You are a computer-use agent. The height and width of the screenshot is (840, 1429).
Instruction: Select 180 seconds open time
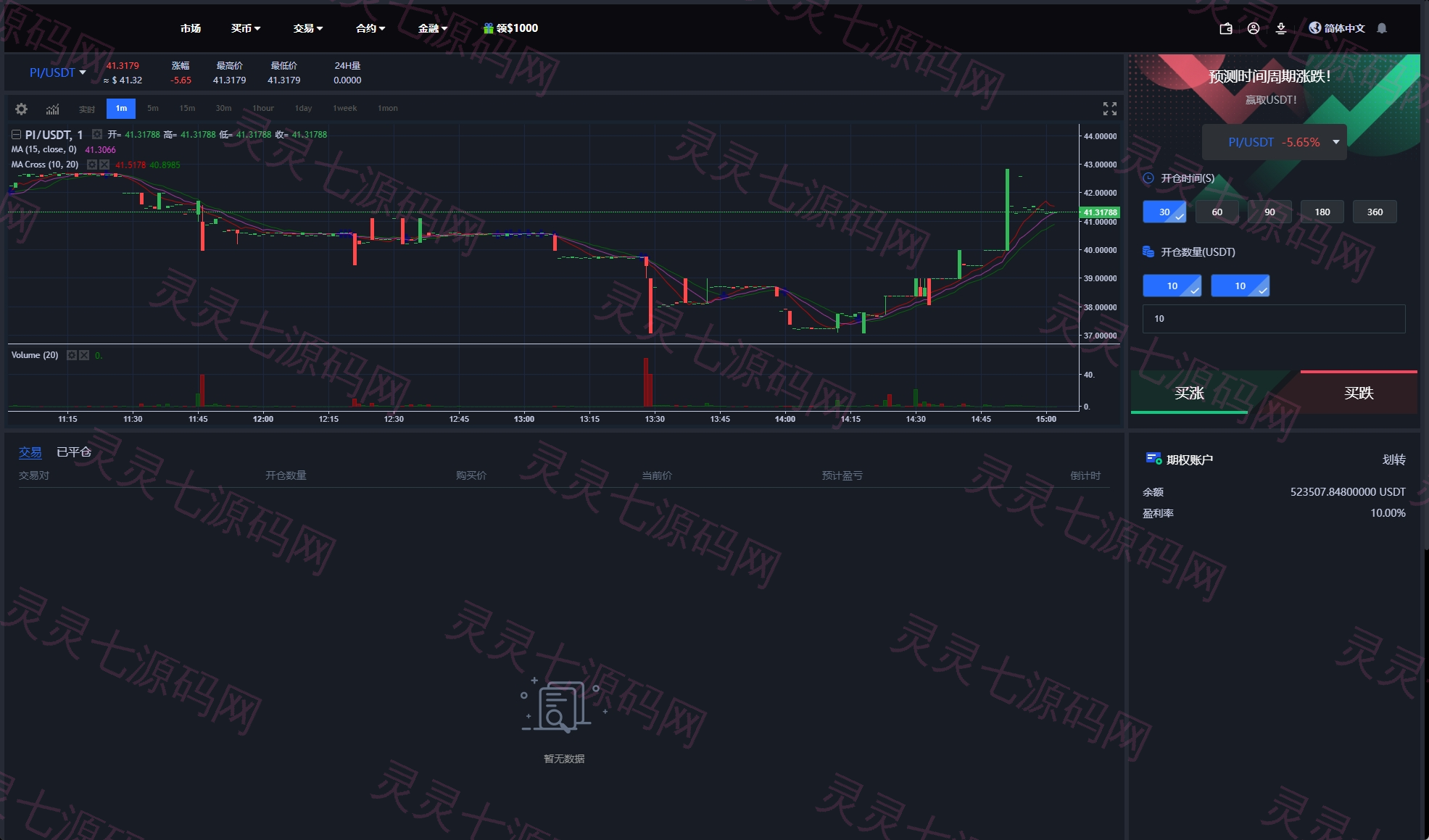pos(1322,212)
